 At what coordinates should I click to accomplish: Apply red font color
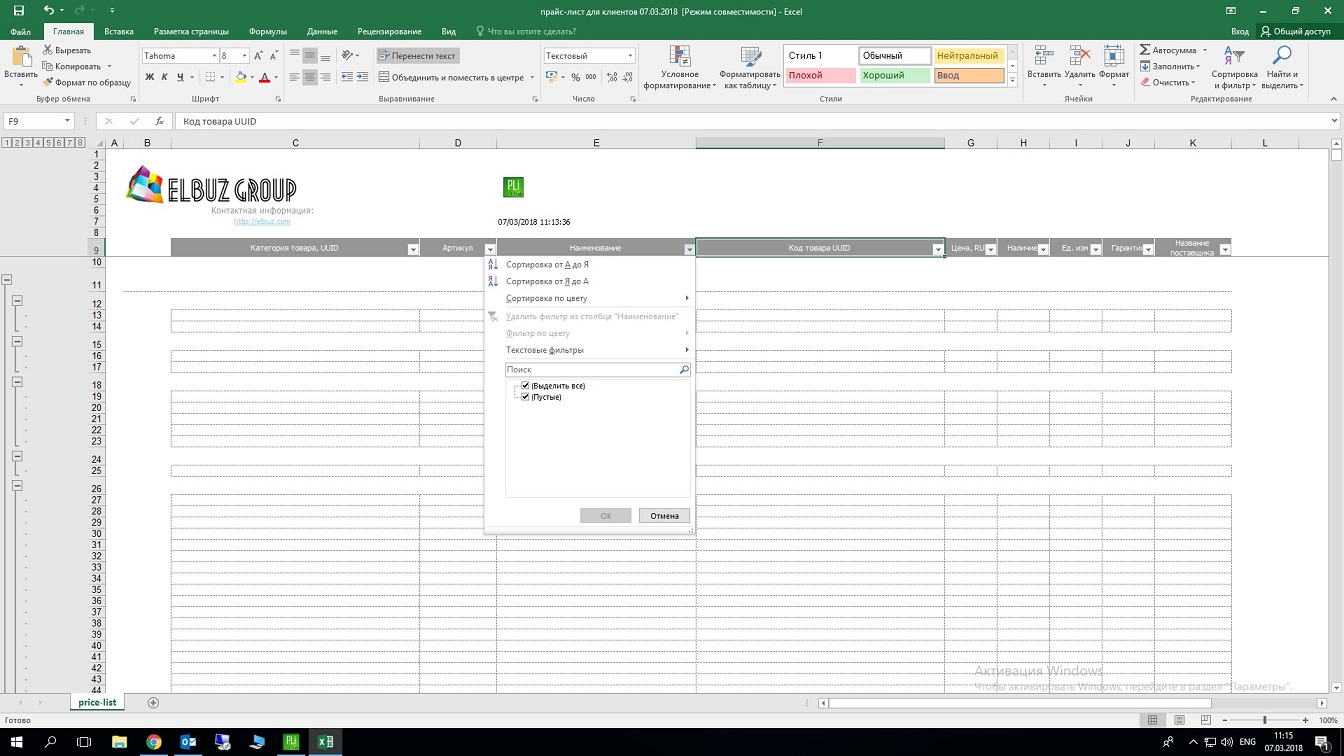[264, 77]
